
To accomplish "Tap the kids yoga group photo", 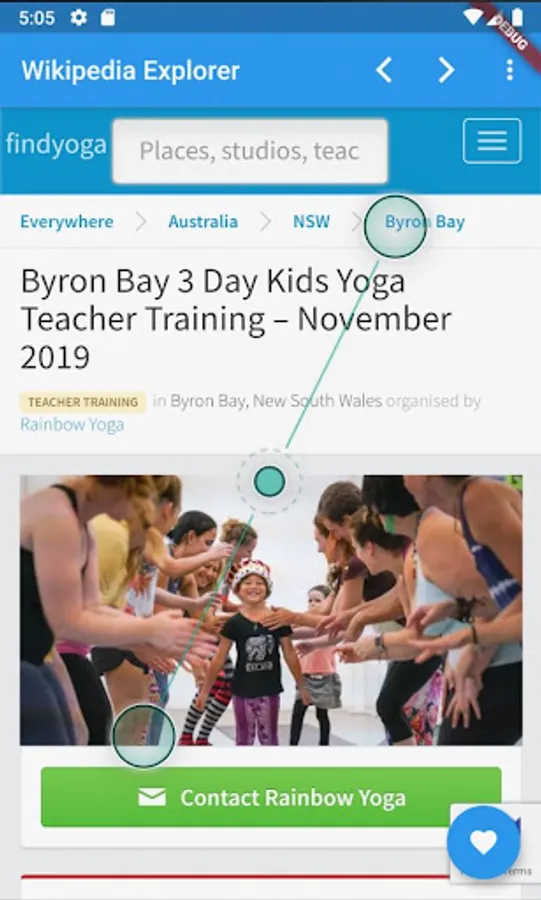I will tap(271, 610).
